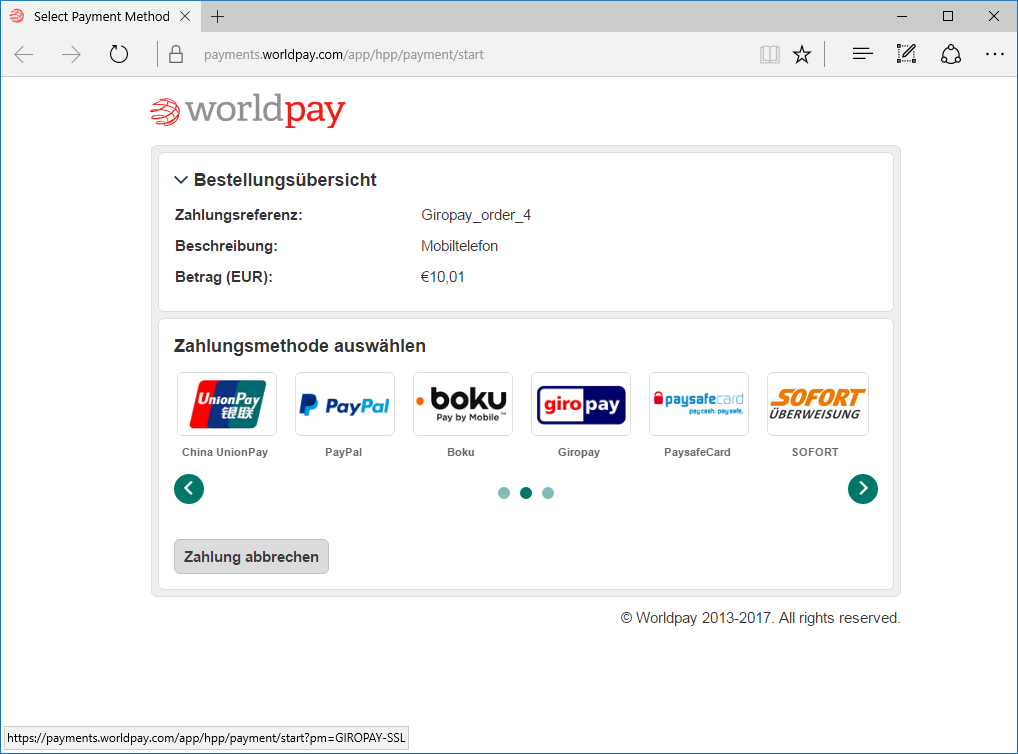Click the Giropay text label

pyautogui.click(x=578, y=452)
